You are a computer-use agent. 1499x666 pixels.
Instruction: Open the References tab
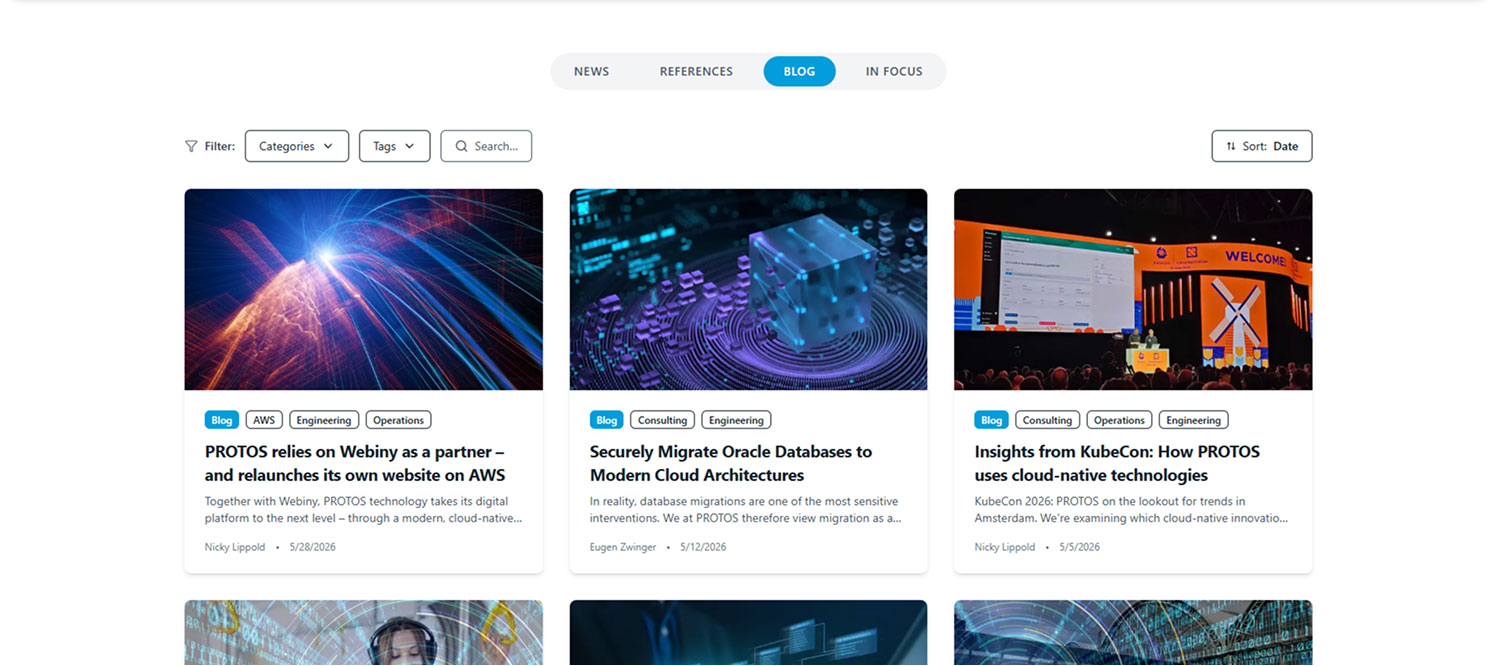tap(696, 71)
